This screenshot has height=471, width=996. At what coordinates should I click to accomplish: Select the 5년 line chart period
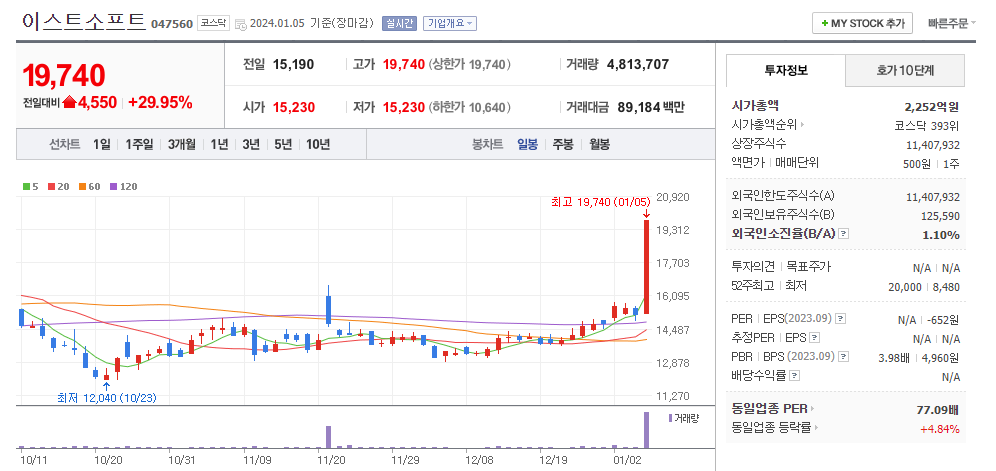pos(283,144)
